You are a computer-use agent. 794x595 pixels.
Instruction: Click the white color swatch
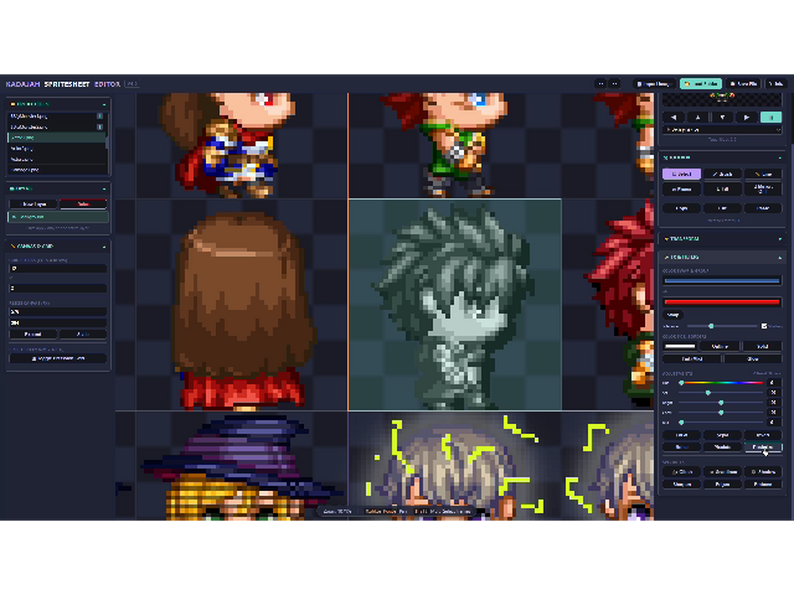coord(680,346)
